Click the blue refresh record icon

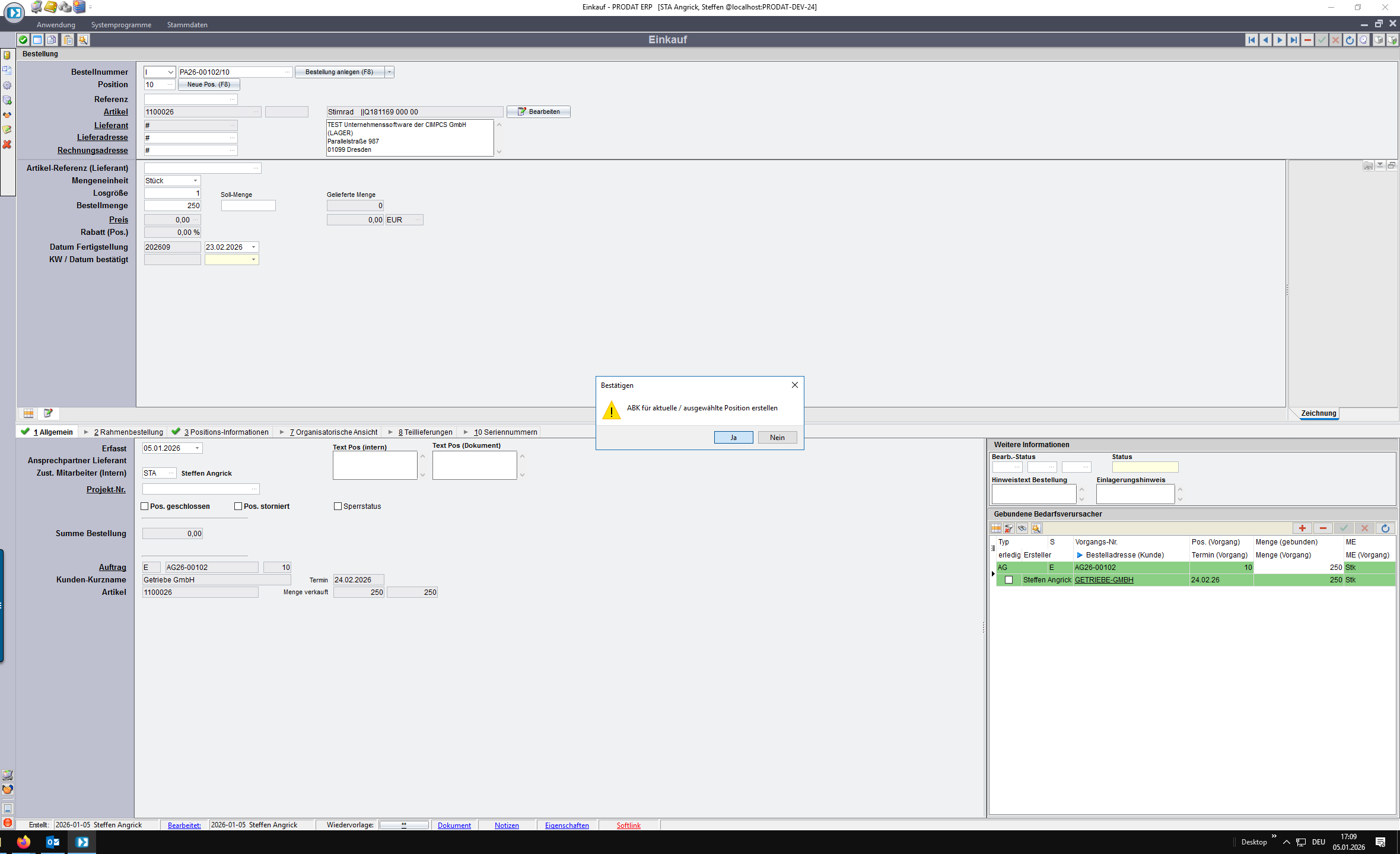1350,40
